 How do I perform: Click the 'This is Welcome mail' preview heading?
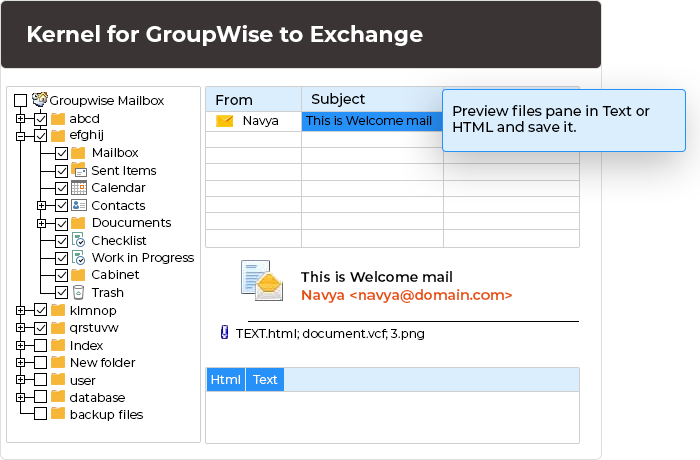tap(376, 277)
